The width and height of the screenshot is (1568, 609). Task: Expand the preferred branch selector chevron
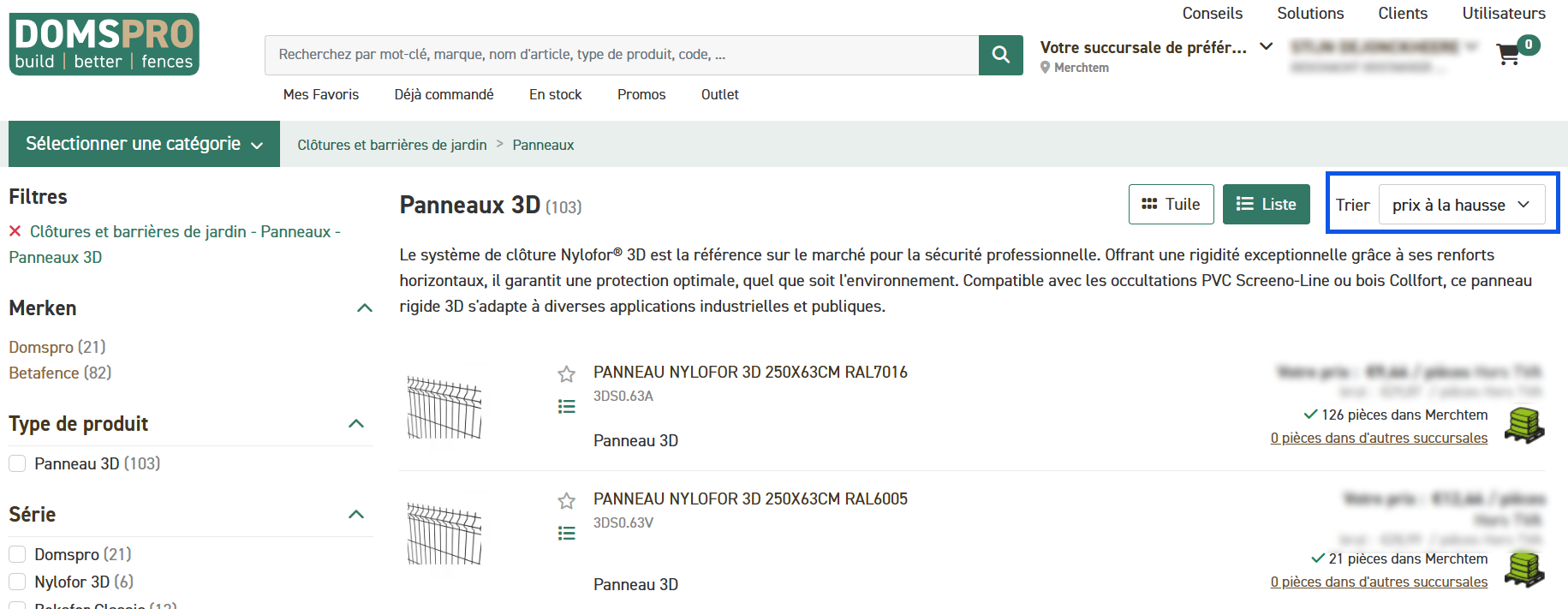[x=1267, y=46]
